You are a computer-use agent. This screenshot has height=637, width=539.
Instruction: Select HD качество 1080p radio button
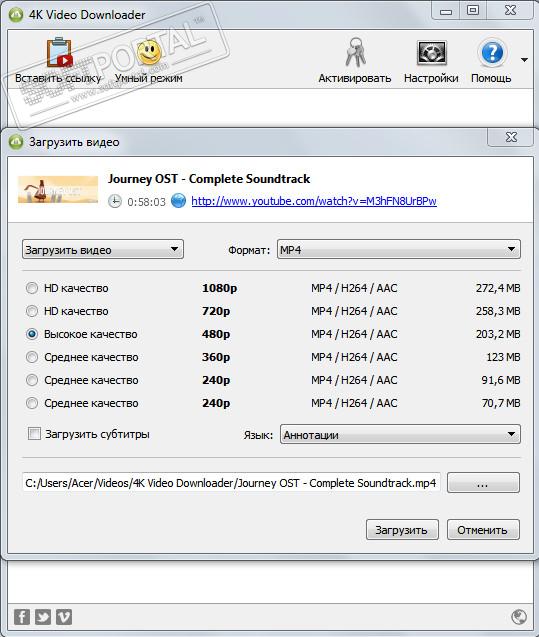pos(32,288)
